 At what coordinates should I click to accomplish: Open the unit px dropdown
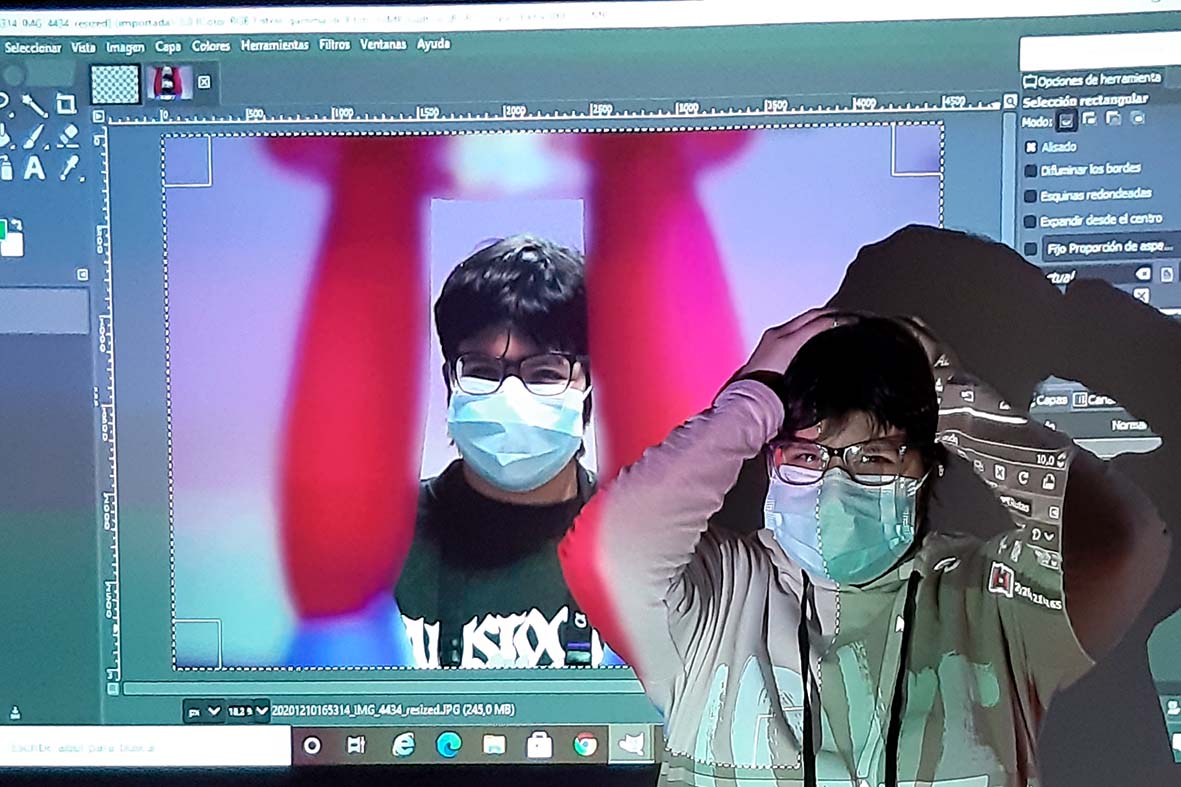click(204, 710)
